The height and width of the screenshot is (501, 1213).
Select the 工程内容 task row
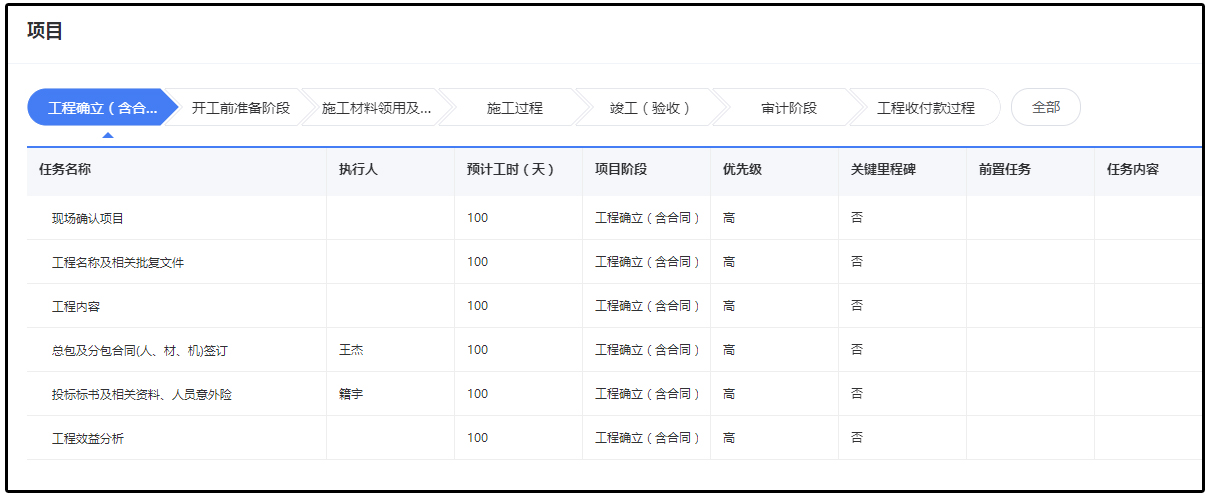(76, 306)
